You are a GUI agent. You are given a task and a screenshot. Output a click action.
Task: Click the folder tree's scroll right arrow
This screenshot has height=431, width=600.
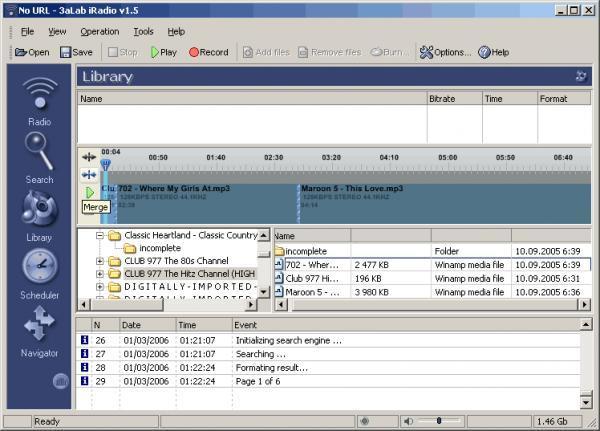251,305
